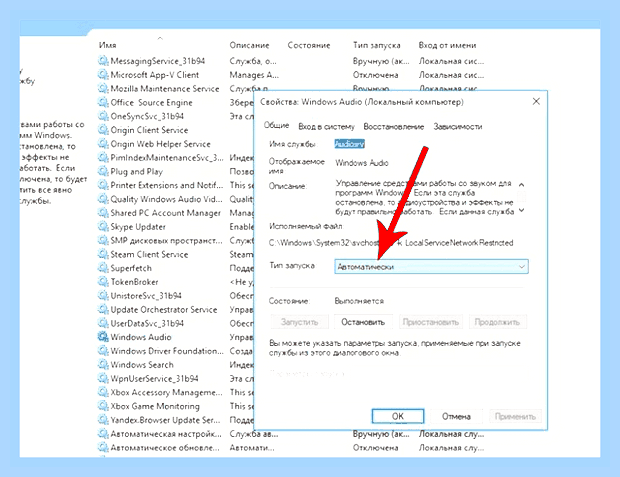Click the gear icon beside MessagingService_31b94

[x=103, y=61]
